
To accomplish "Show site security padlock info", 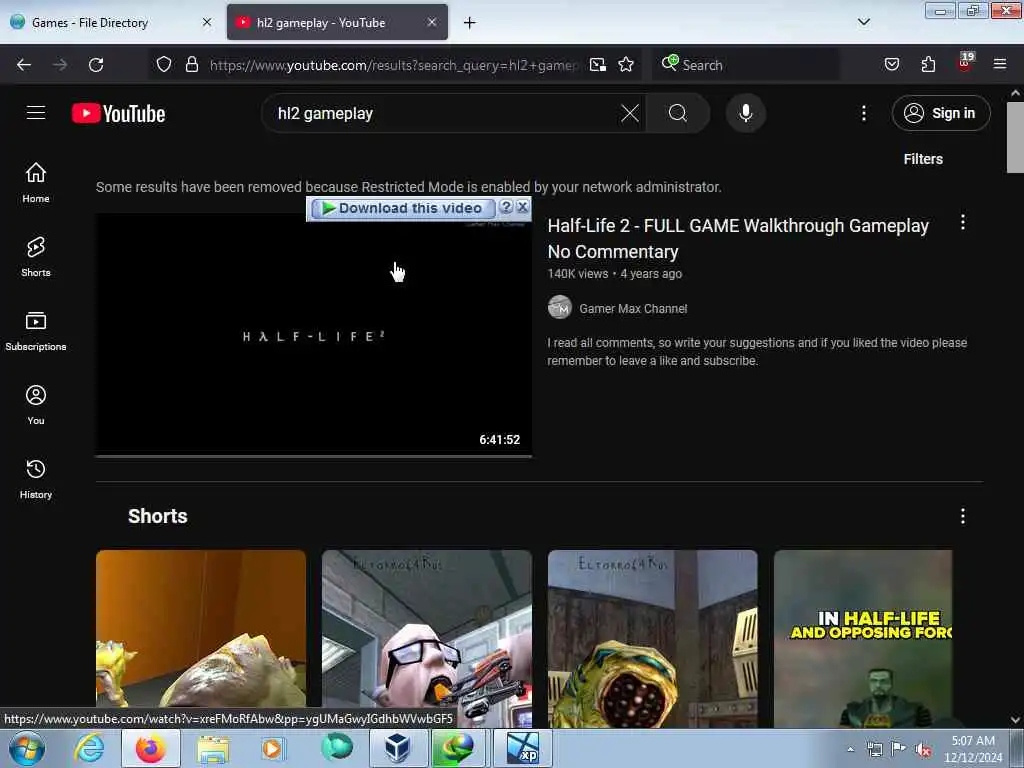I will point(191,64).
